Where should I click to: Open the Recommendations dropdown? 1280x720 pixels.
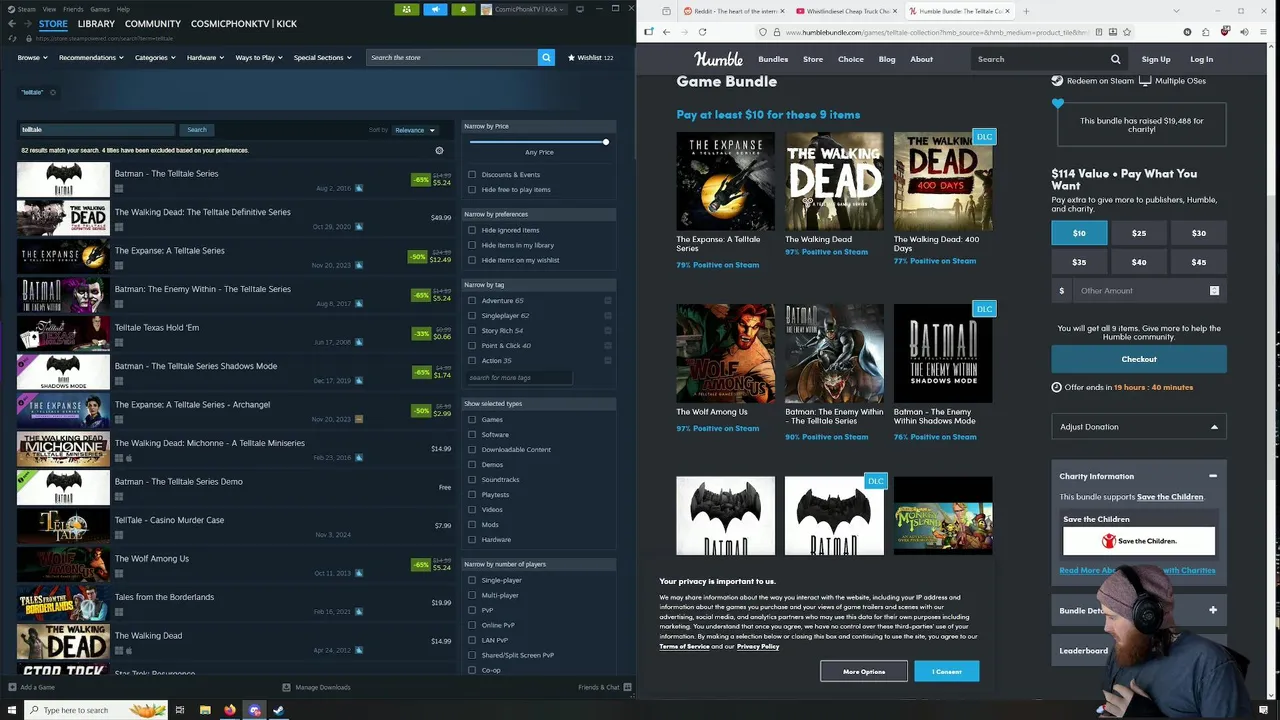tap(91, 57)
